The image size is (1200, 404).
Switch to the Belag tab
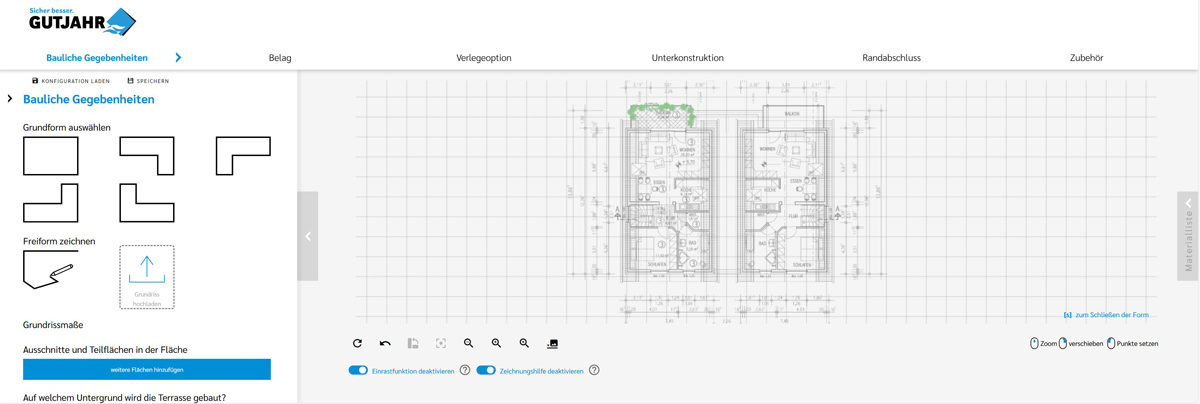(280, 58)
